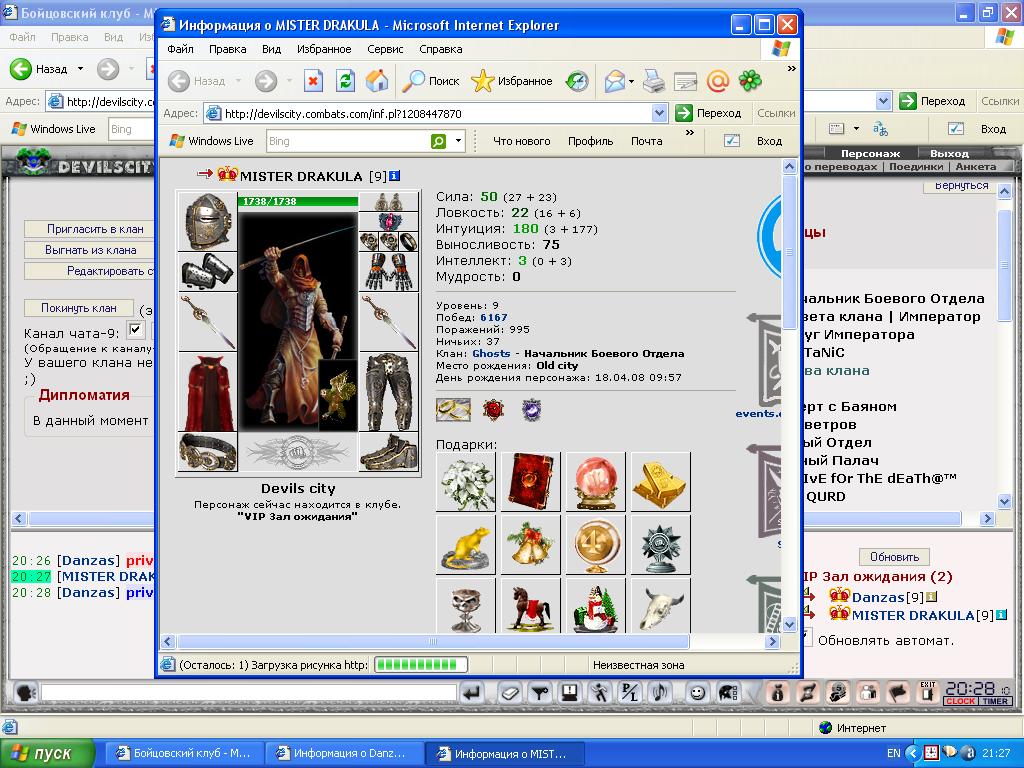The width and height of the screenshot is (1024, 768).
Task: Click the boots equipment slot
Action: (389, 452)
